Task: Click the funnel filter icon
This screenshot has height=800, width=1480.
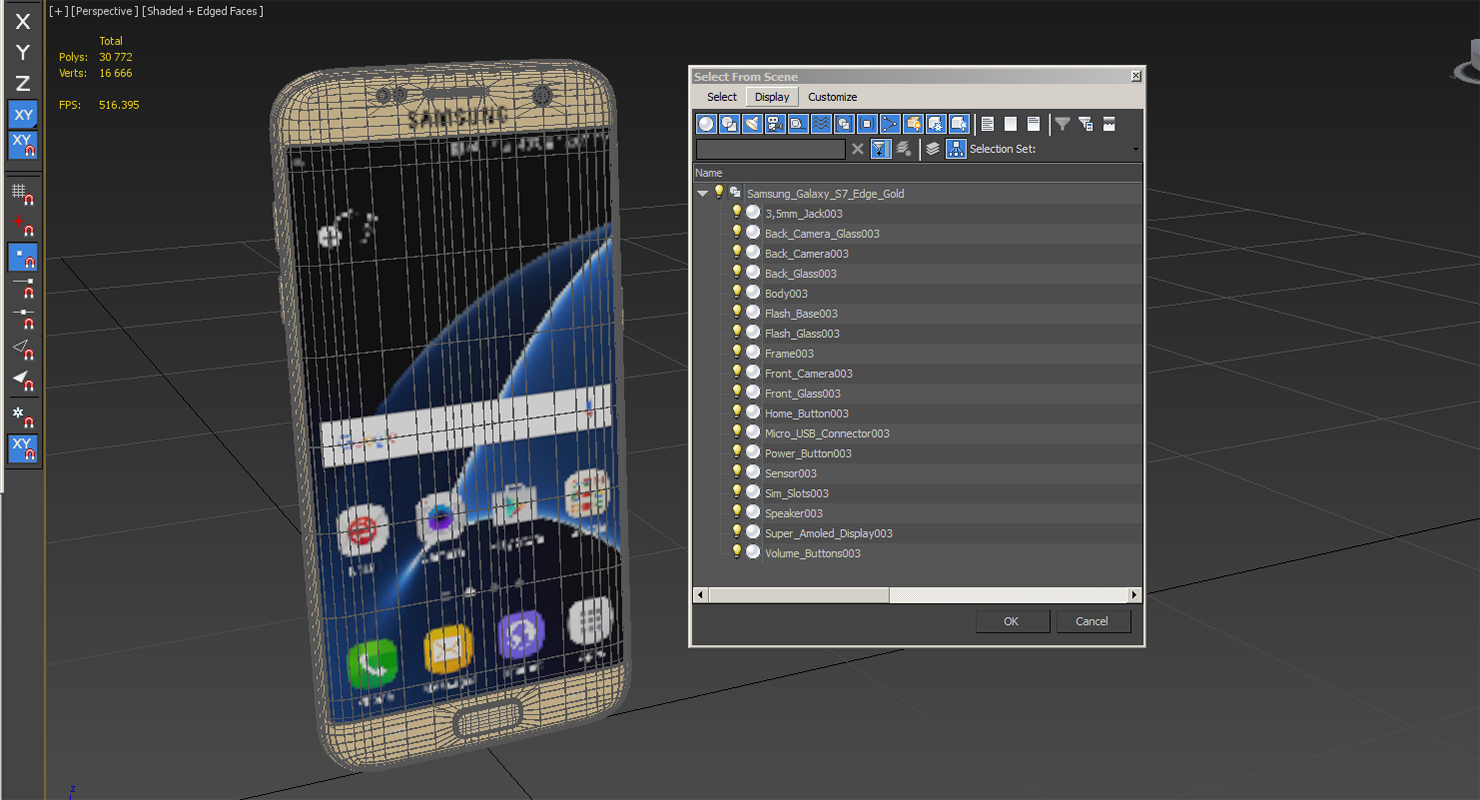Action: pyautogui.click(x=1063, y=124)
